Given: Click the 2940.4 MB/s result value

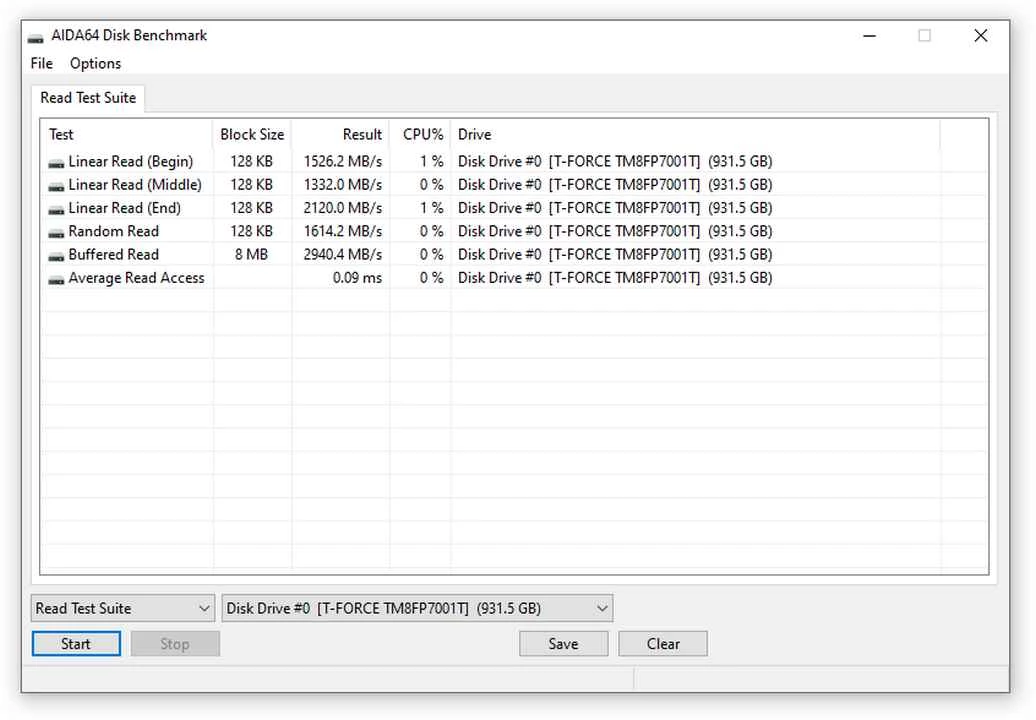Looking at the screenshot, I should coord(343,254).
